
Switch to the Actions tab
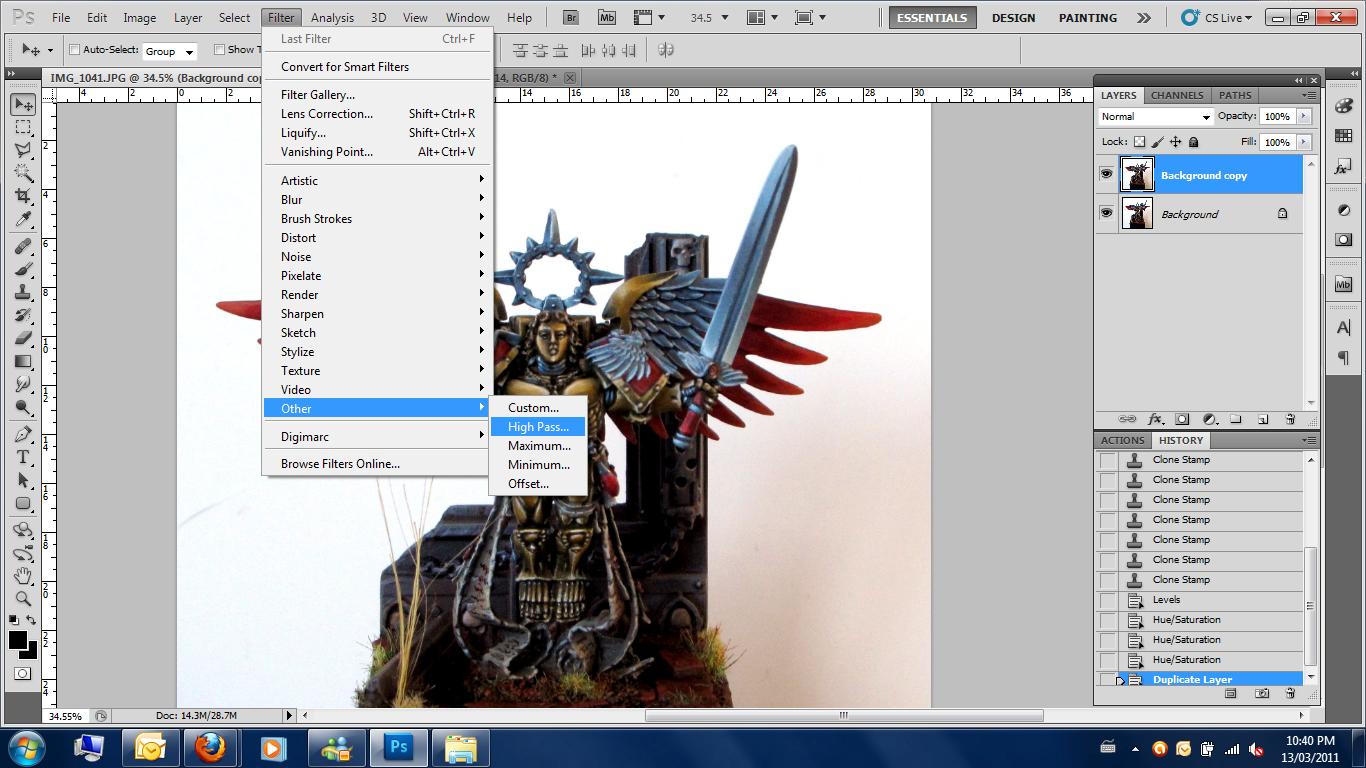(1122, 440)
